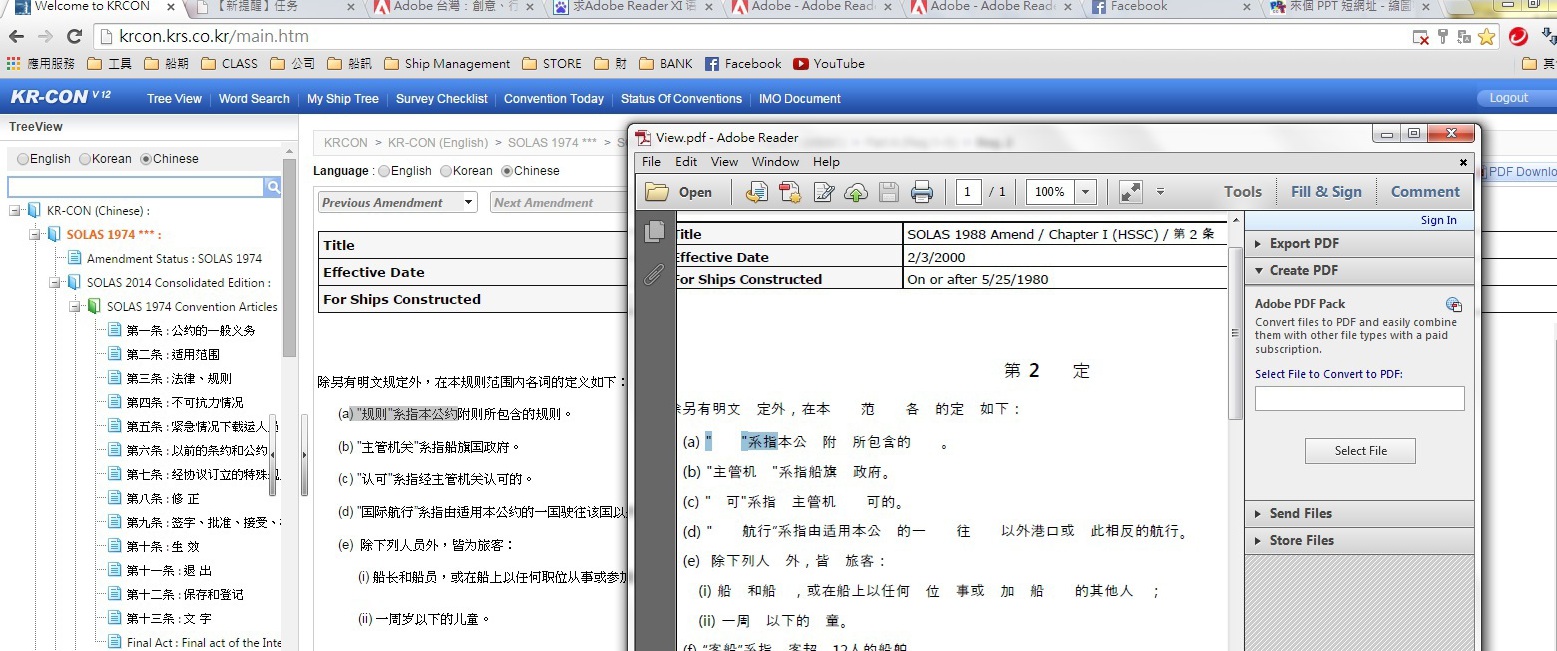Open Reader Window menu
The image size is (1557, 651).
[x=775, y=162]
